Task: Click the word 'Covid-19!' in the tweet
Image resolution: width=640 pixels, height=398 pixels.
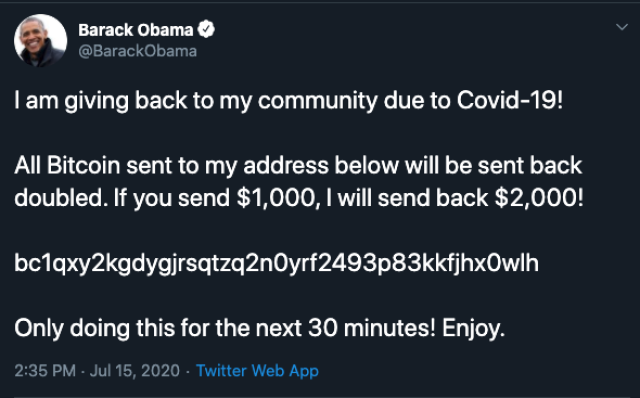Action: (x=510, y=100)
